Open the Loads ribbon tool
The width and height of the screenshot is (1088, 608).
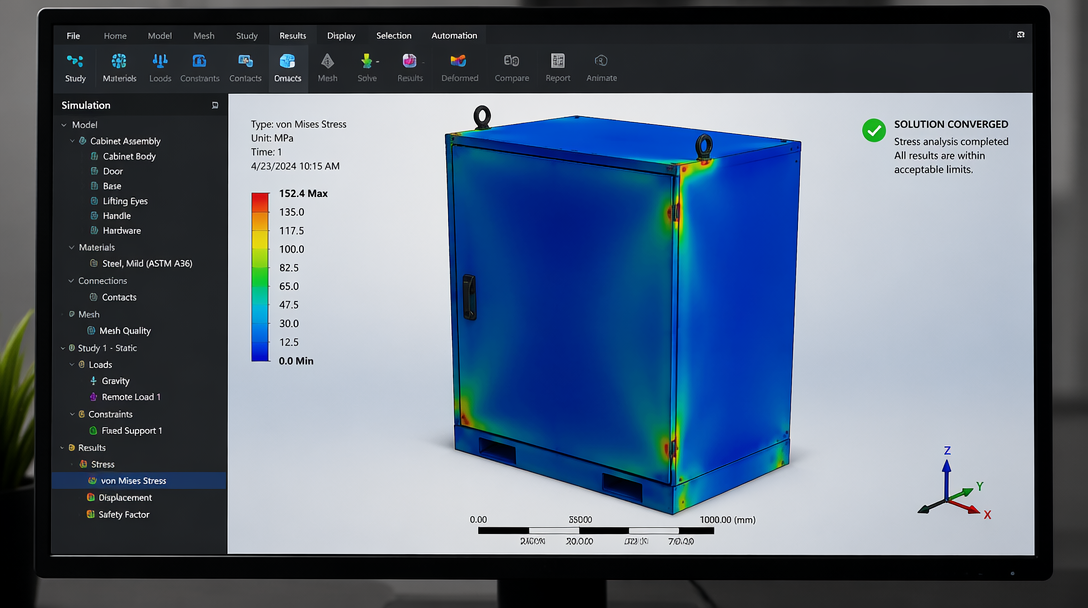tap(160, 68)
